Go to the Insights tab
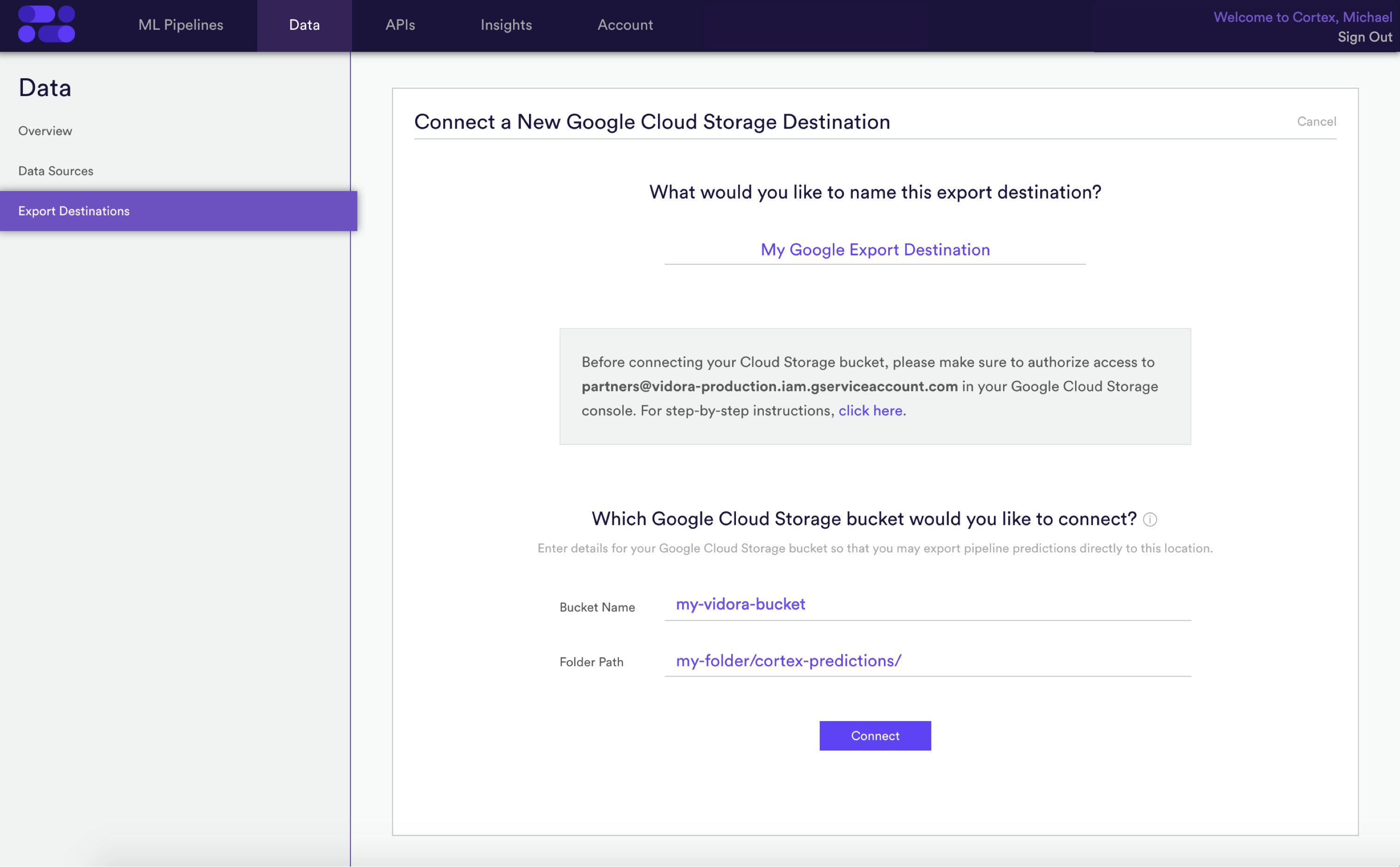 click(506, 25)
